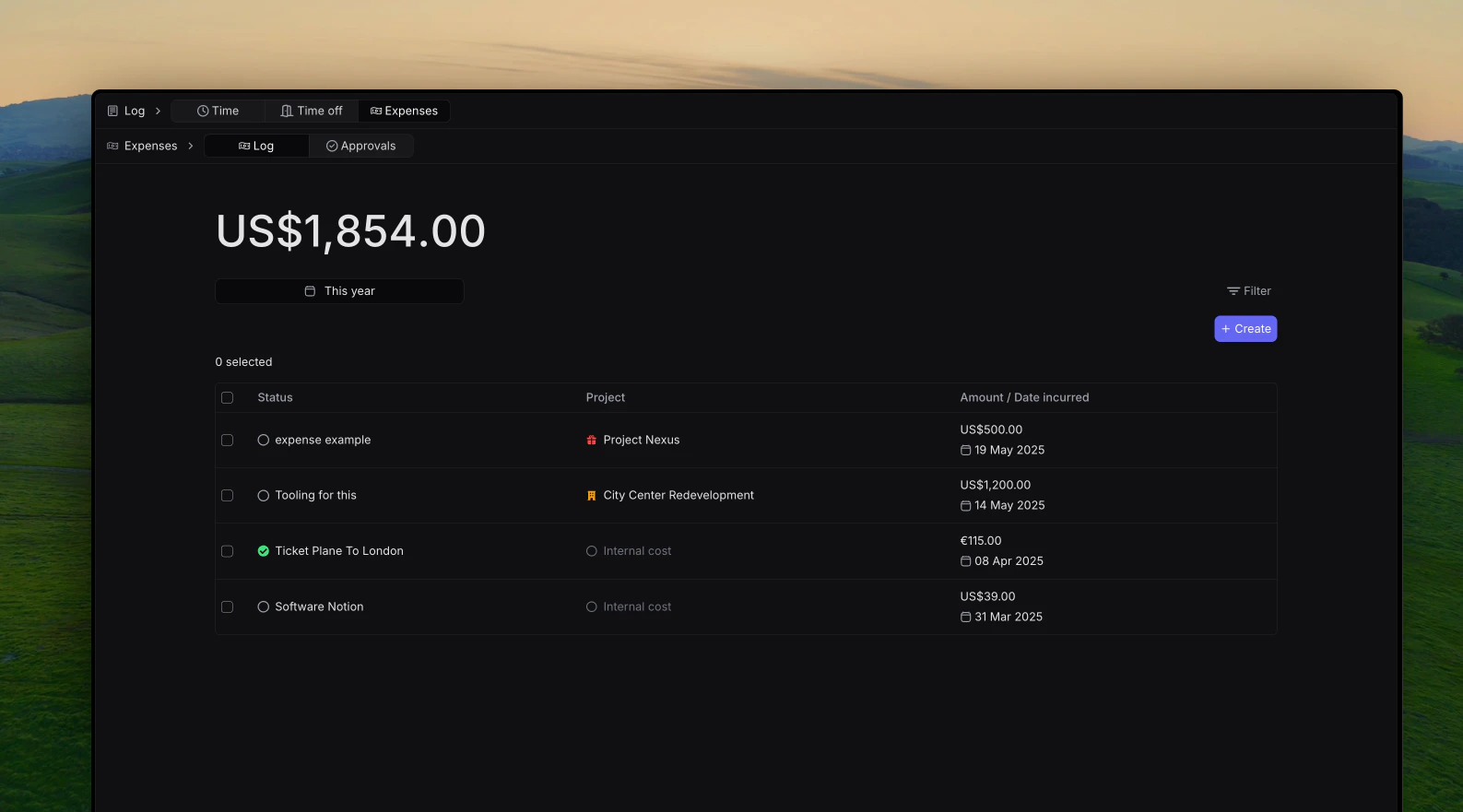
Task: Click the €115.00 amount
Action: pos(981,541)
